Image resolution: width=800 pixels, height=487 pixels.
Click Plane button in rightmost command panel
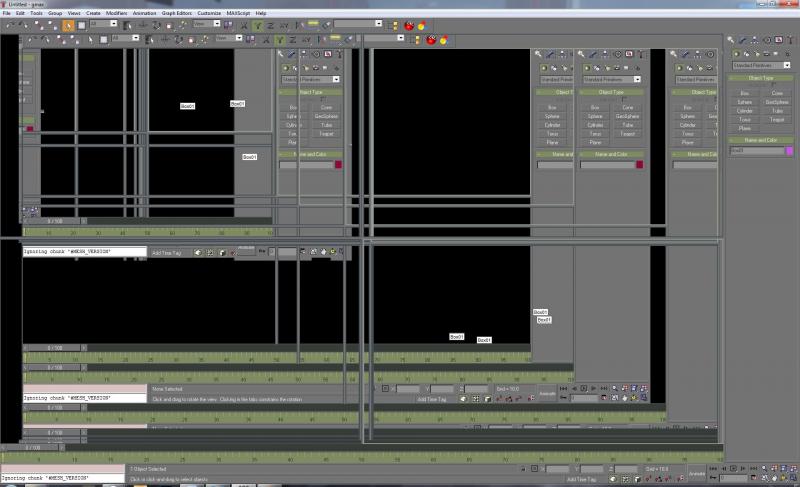click(744, 129)
